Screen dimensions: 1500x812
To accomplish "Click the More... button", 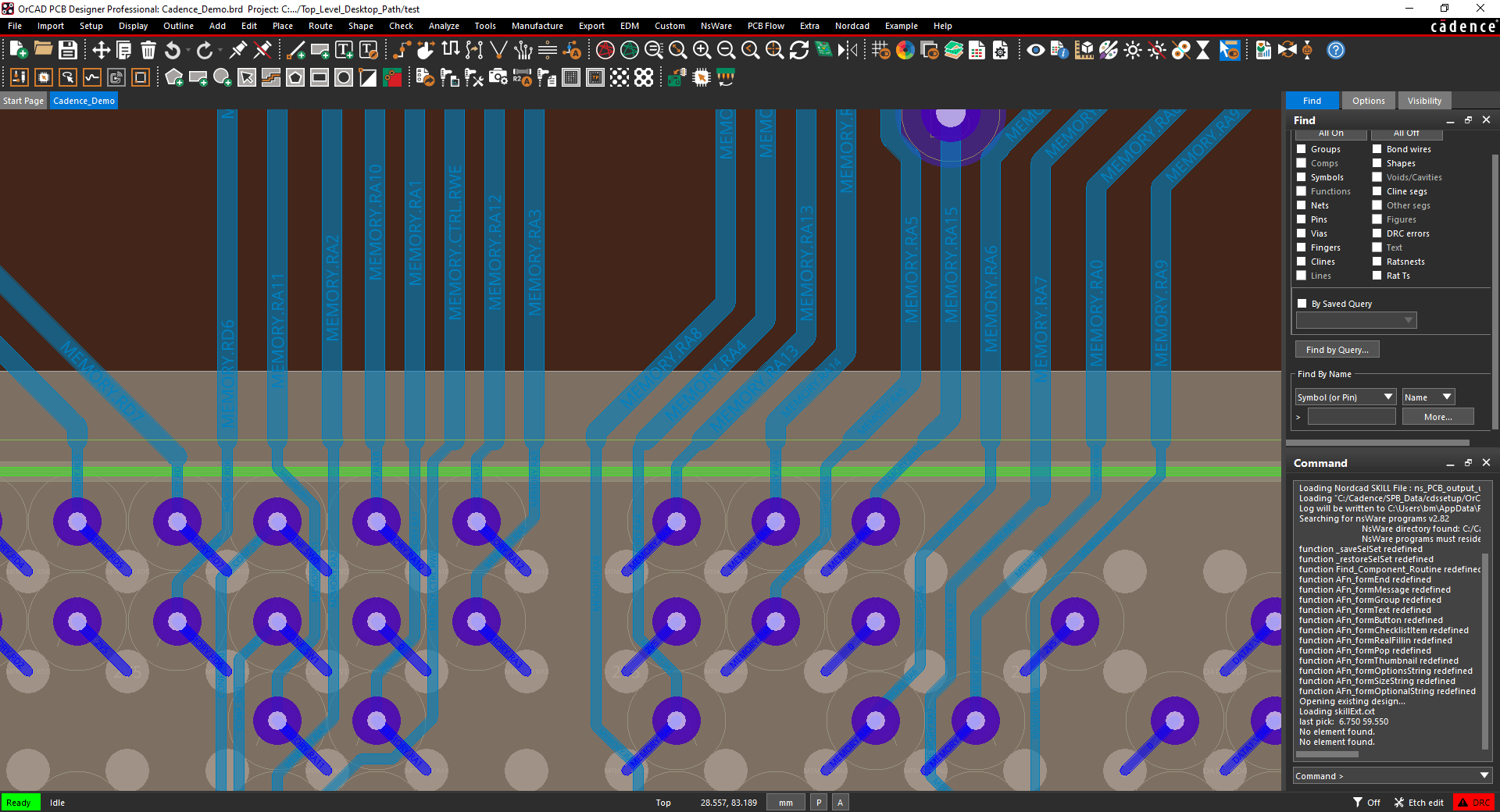I will tap(1437, 417).
